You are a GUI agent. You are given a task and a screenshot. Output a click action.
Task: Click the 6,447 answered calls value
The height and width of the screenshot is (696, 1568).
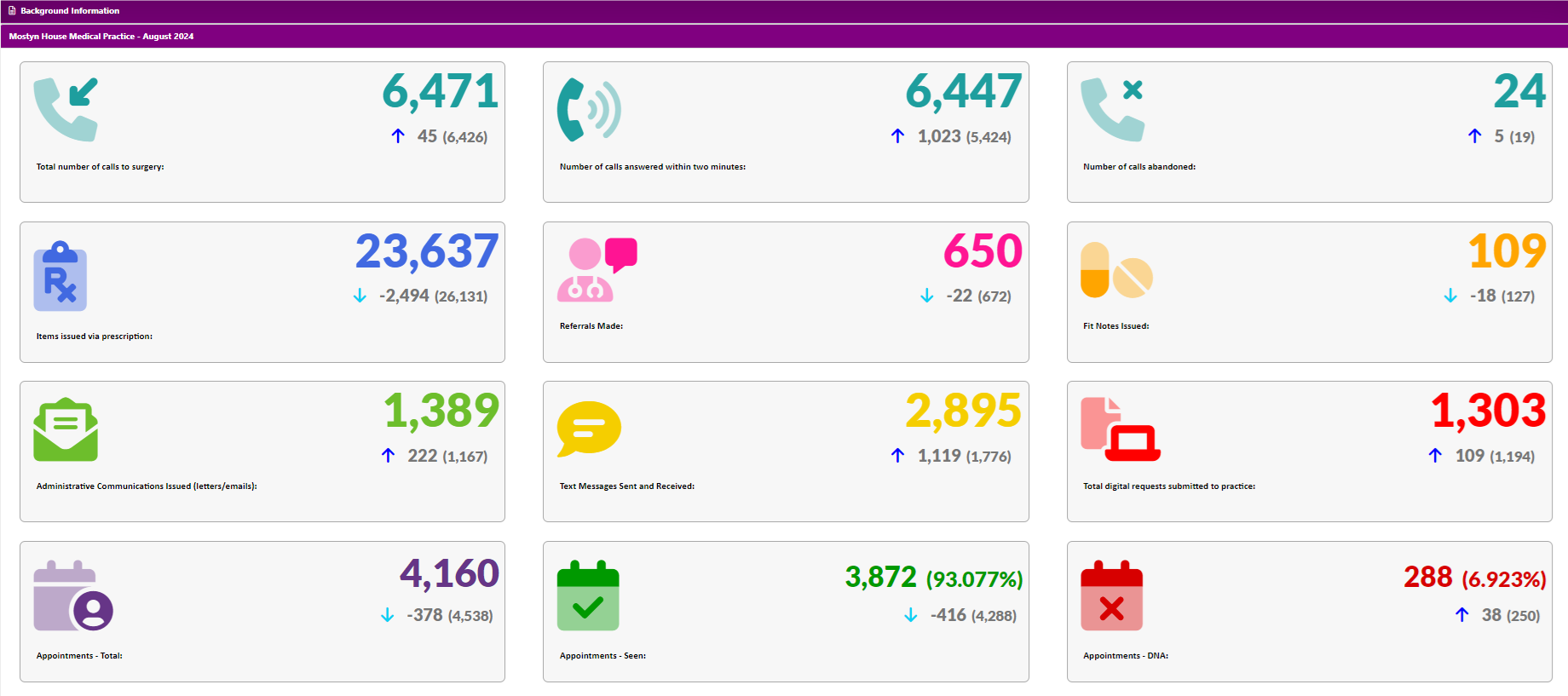(964, 91)
